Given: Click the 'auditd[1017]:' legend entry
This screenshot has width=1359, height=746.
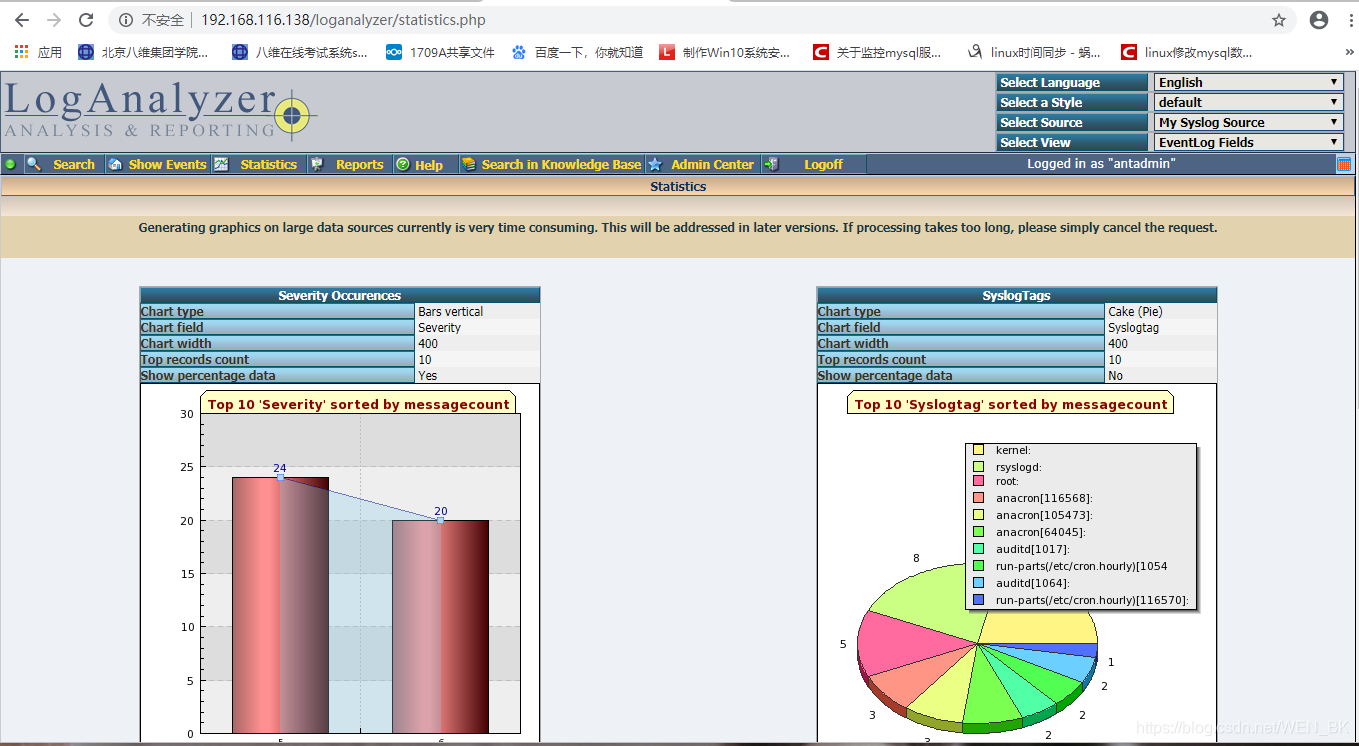Looking at the screenshot, I should 1032,549.
